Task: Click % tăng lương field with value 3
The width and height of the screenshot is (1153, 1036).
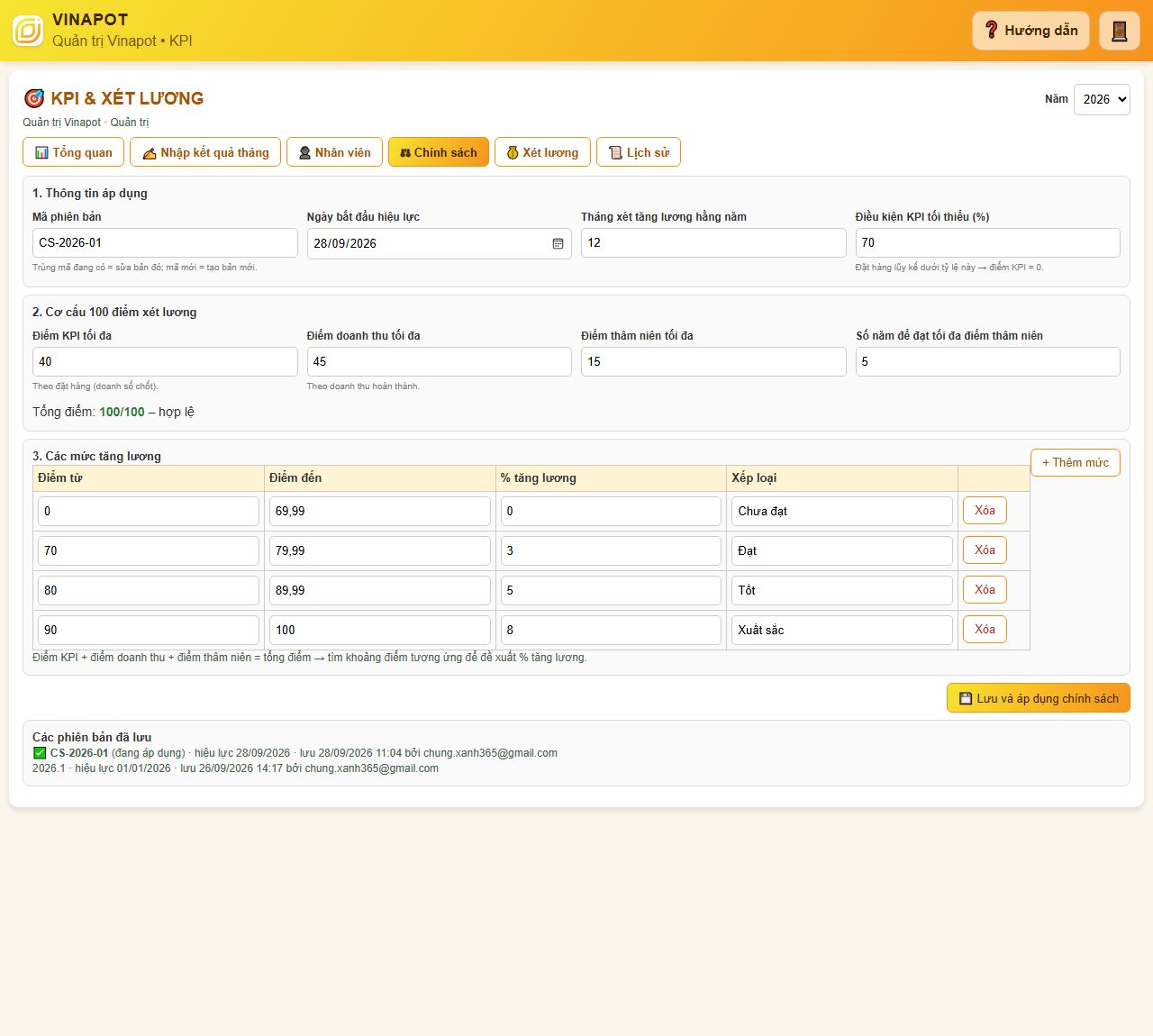Action: pos(611,550)
